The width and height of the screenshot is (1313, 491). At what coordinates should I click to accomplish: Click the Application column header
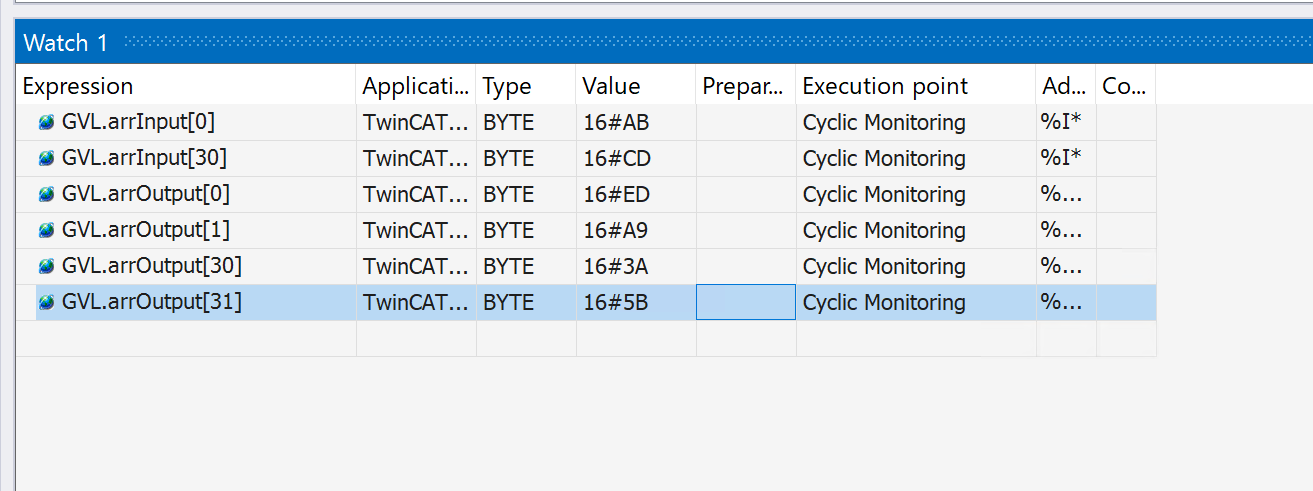tap(415, 86)
